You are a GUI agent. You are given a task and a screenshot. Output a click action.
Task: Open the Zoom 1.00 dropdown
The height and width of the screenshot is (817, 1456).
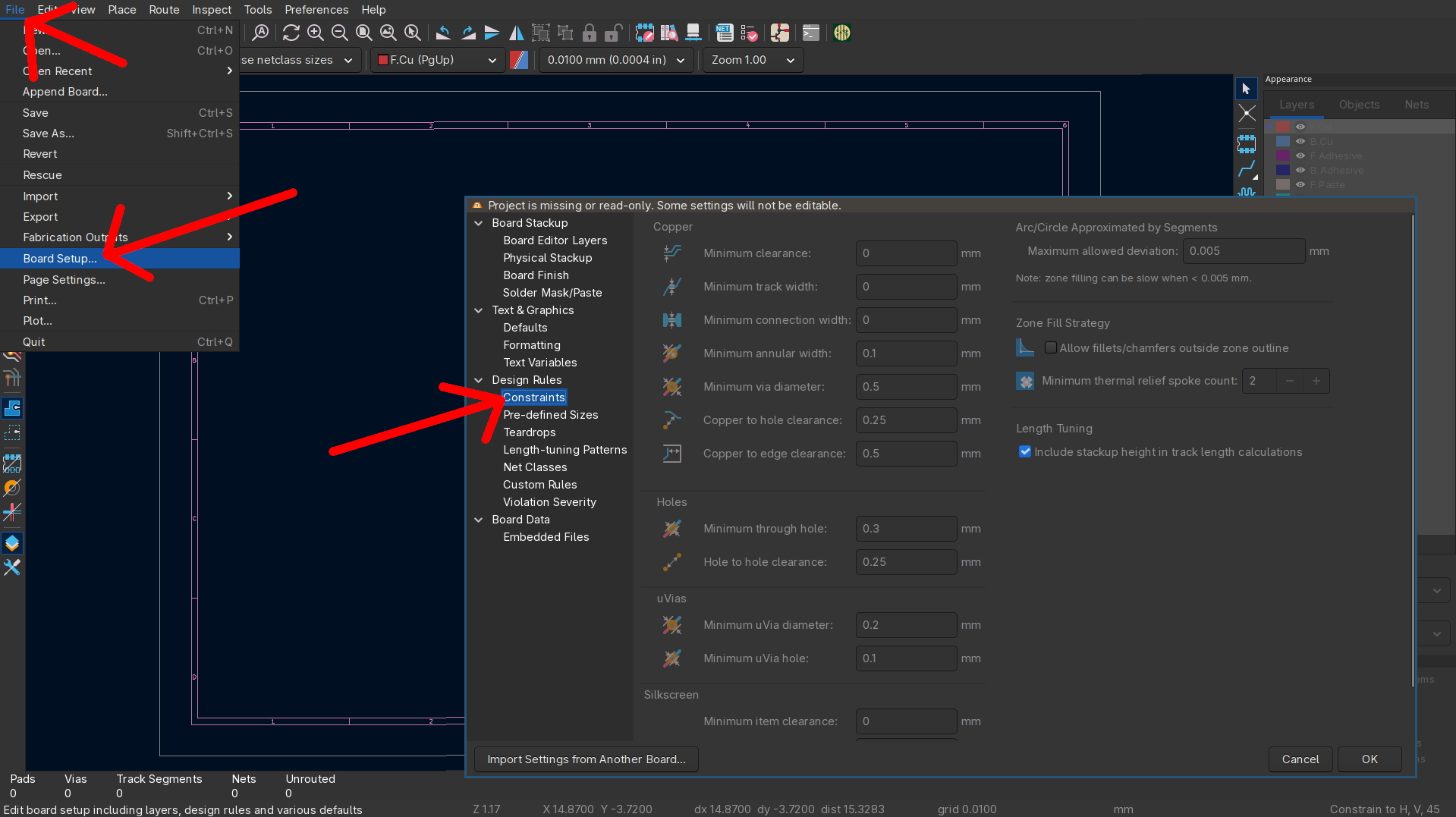pos(753,60)
